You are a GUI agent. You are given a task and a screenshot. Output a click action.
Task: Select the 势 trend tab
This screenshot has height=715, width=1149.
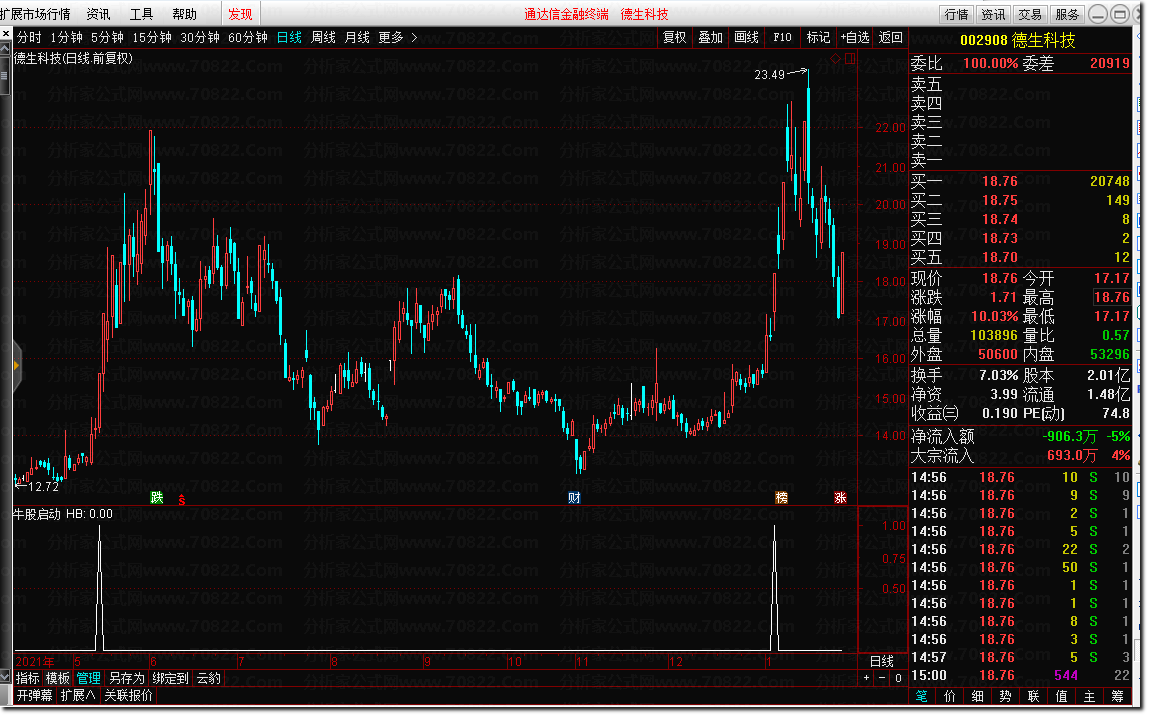click(1005, 696)
